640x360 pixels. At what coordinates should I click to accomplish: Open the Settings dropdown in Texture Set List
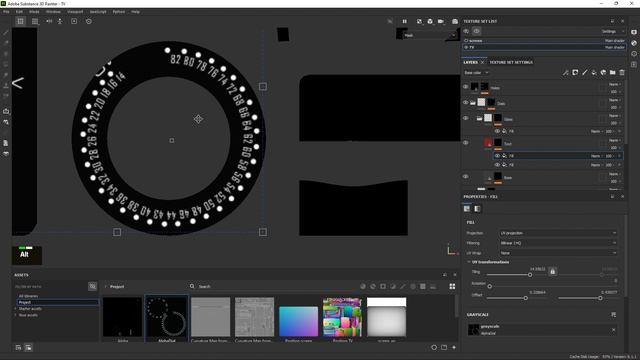click(x=612, y=31)
